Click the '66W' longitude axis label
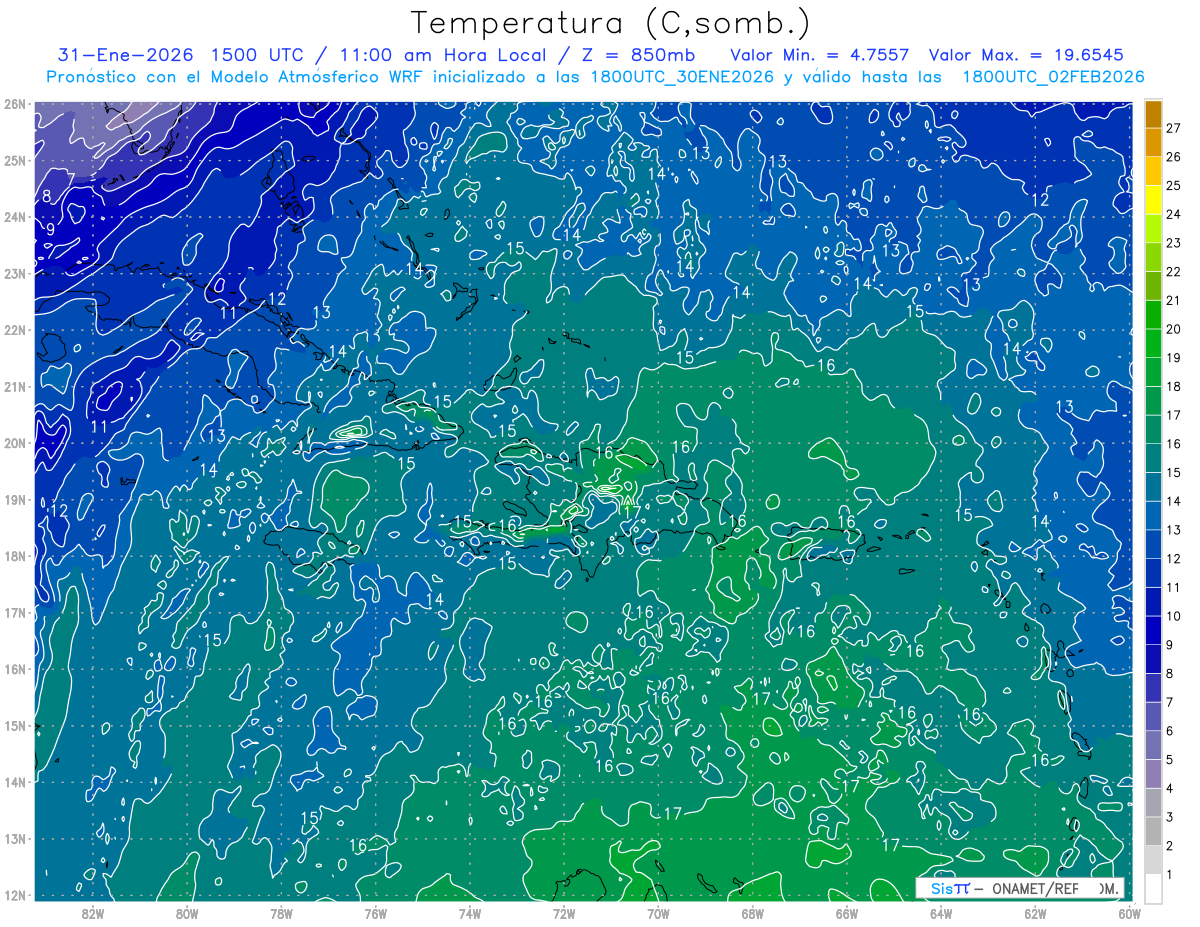The width and height of the screenshot is (1200, 927). 847,914
